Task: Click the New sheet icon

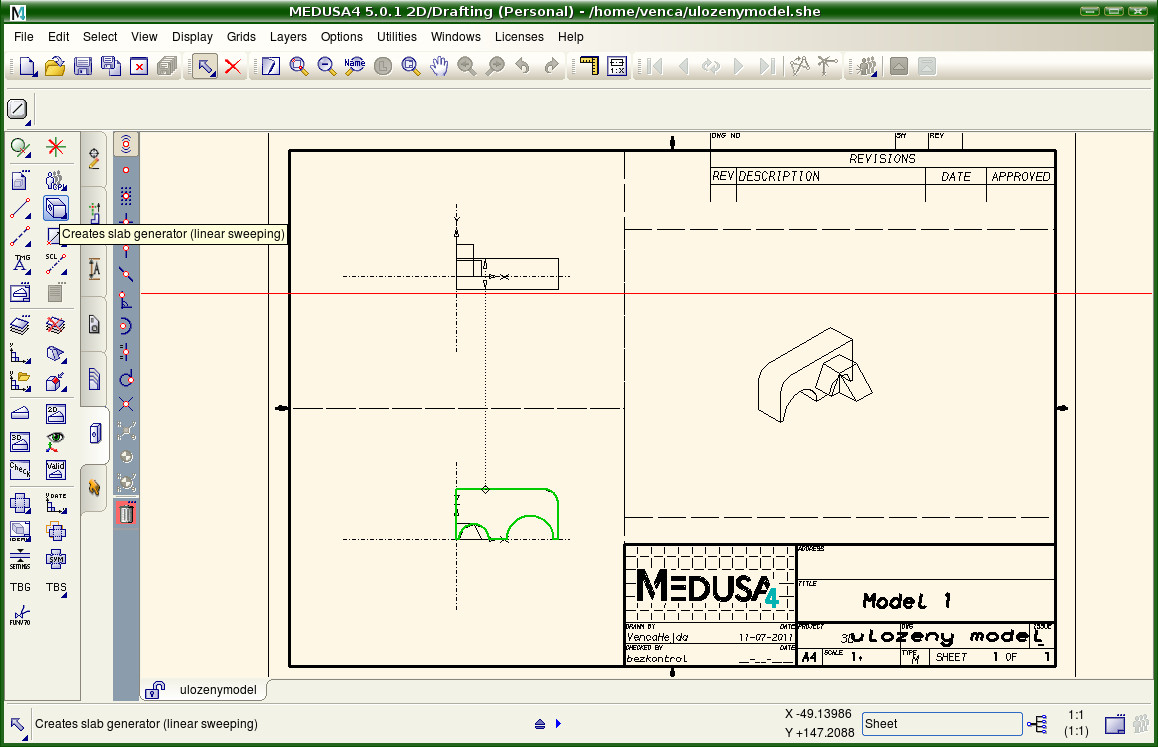Action: [x=27, y=66]
